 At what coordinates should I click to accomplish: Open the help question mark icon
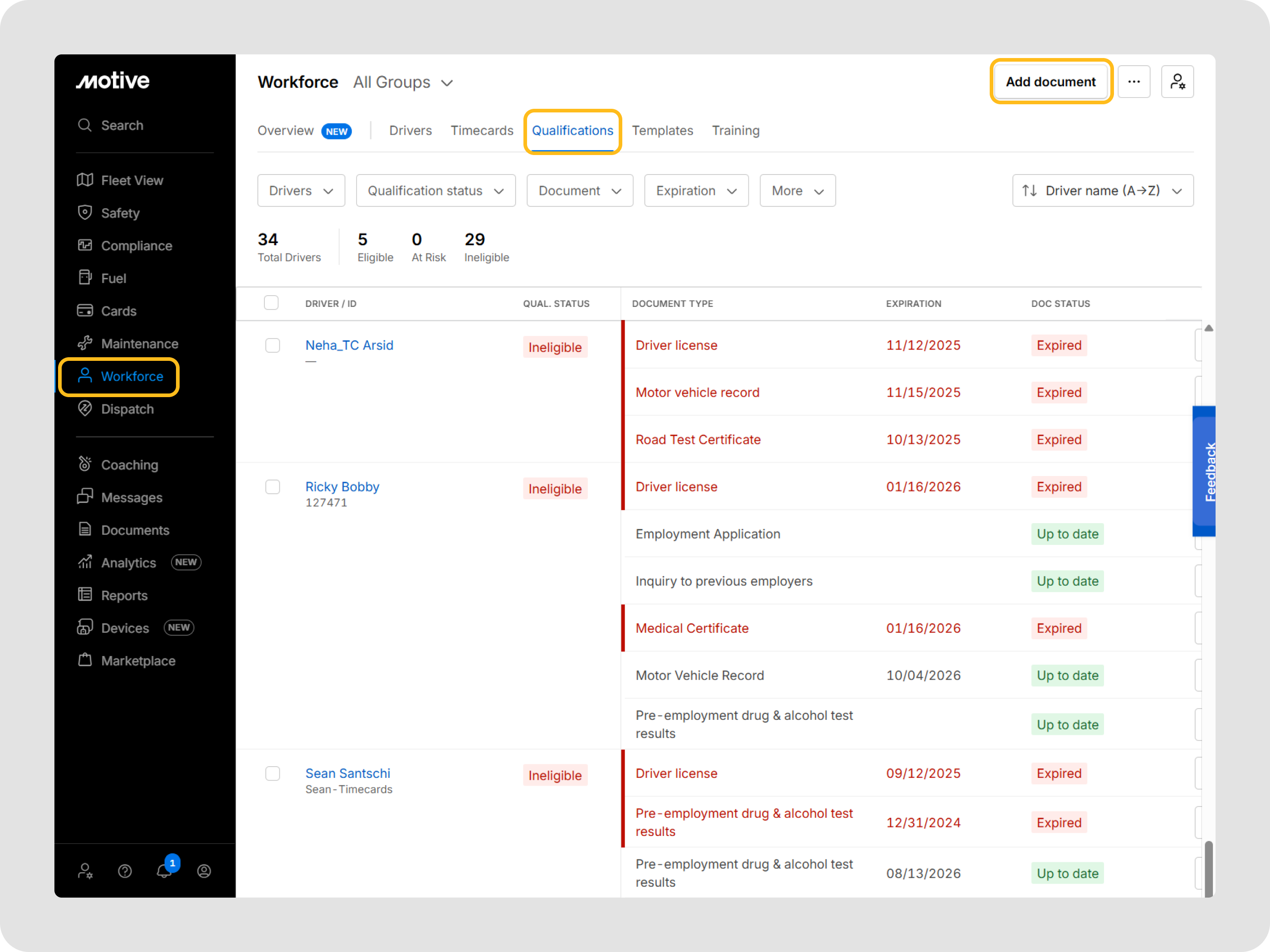125,870
